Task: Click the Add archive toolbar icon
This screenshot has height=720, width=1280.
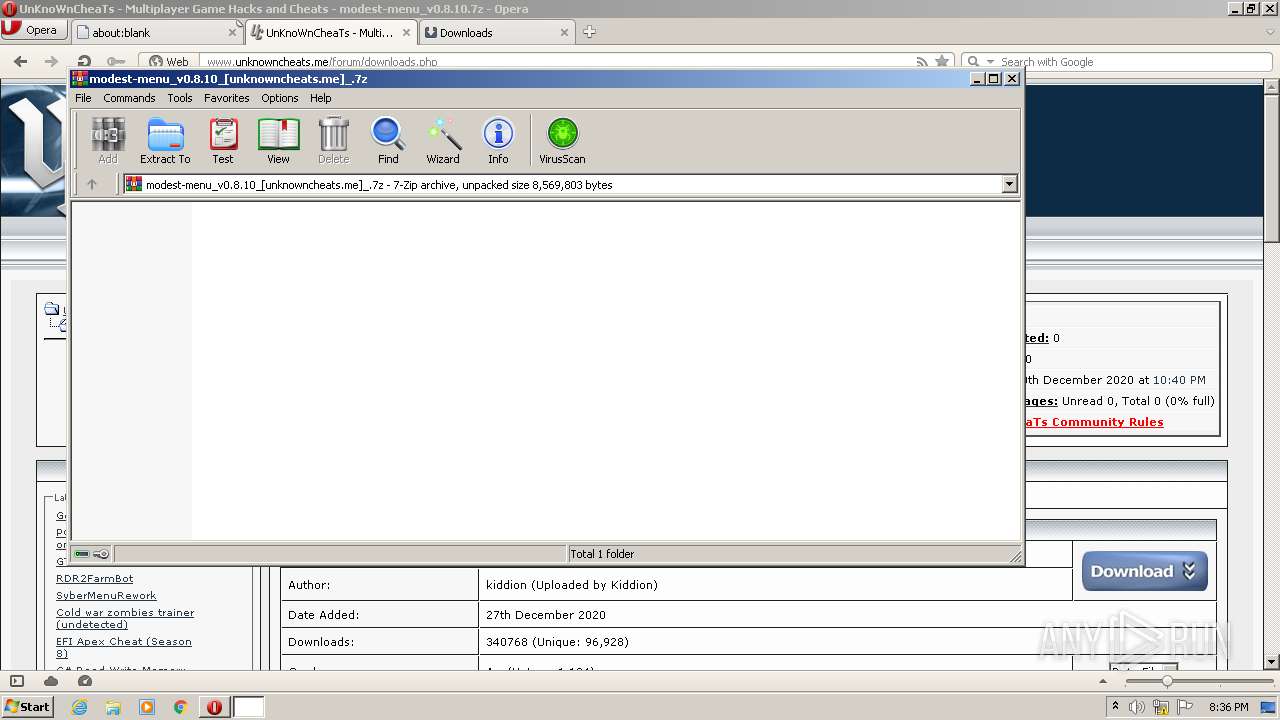Action: [x=107, y=140]
